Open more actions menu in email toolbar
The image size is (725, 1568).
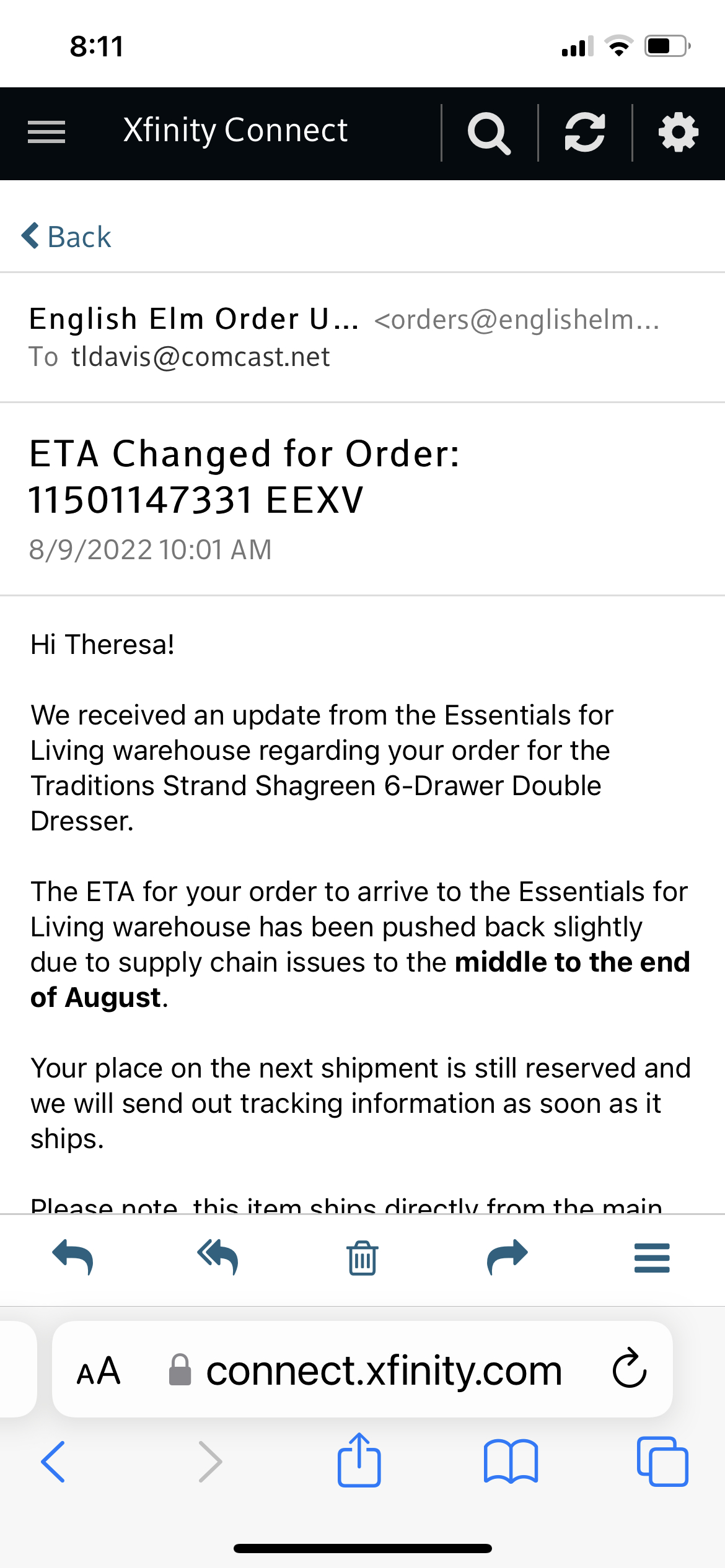coord(652,1258)
